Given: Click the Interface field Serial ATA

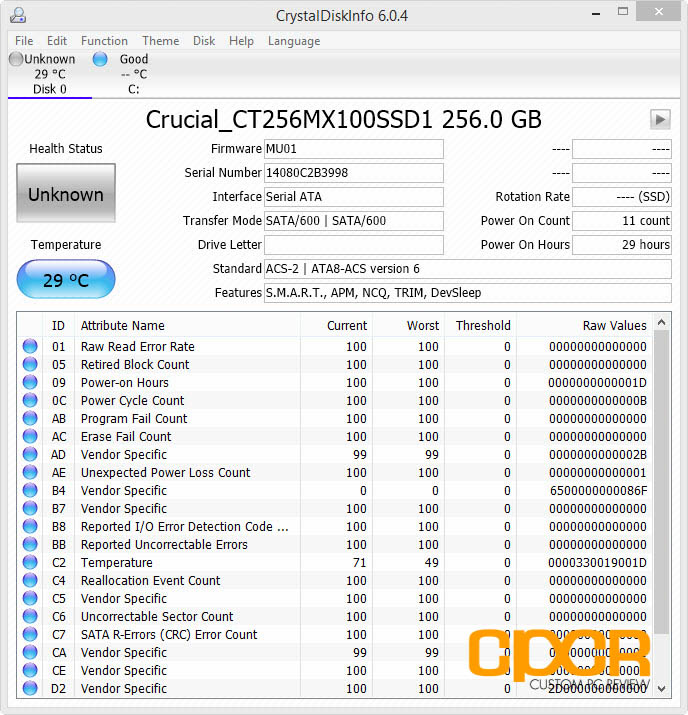Looking at the screenshot, I should point(354,197).
